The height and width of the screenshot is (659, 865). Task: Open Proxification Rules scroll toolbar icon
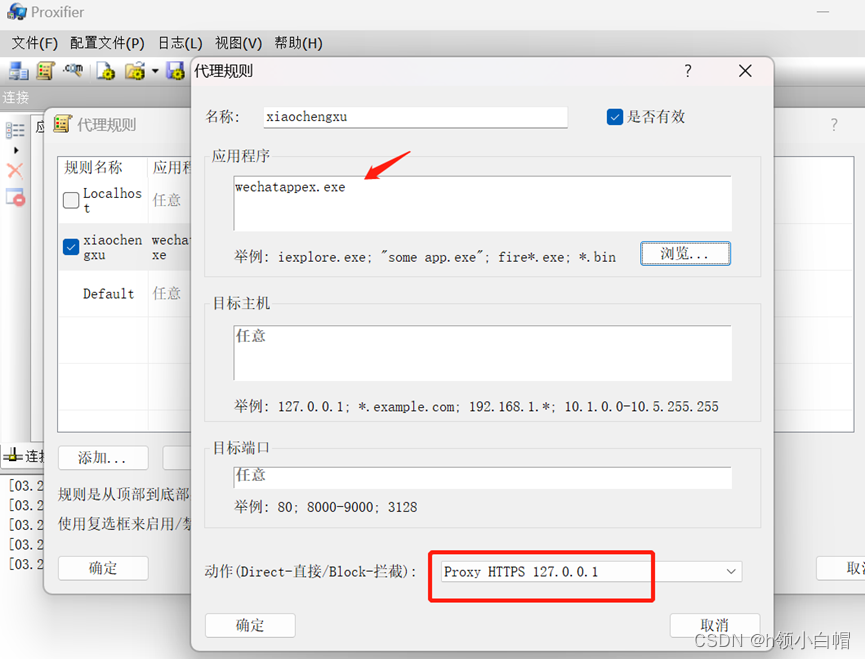pyautogui.click(x=45, y=71)
